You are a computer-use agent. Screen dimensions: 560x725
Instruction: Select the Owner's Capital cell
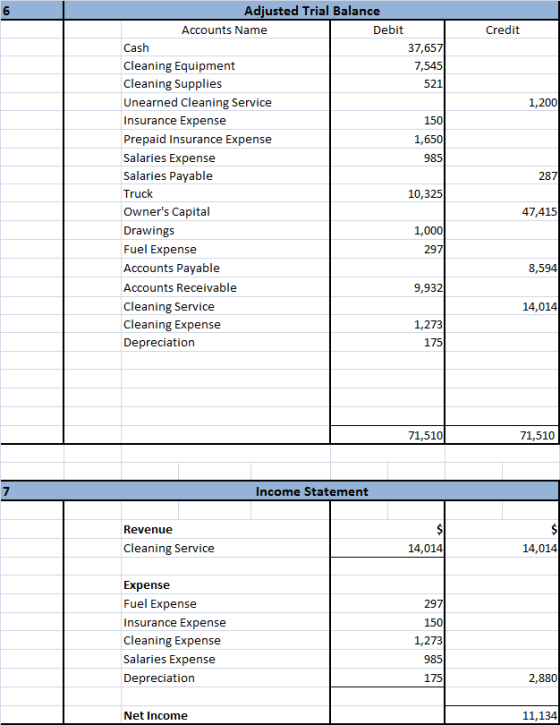click(226, 212)
